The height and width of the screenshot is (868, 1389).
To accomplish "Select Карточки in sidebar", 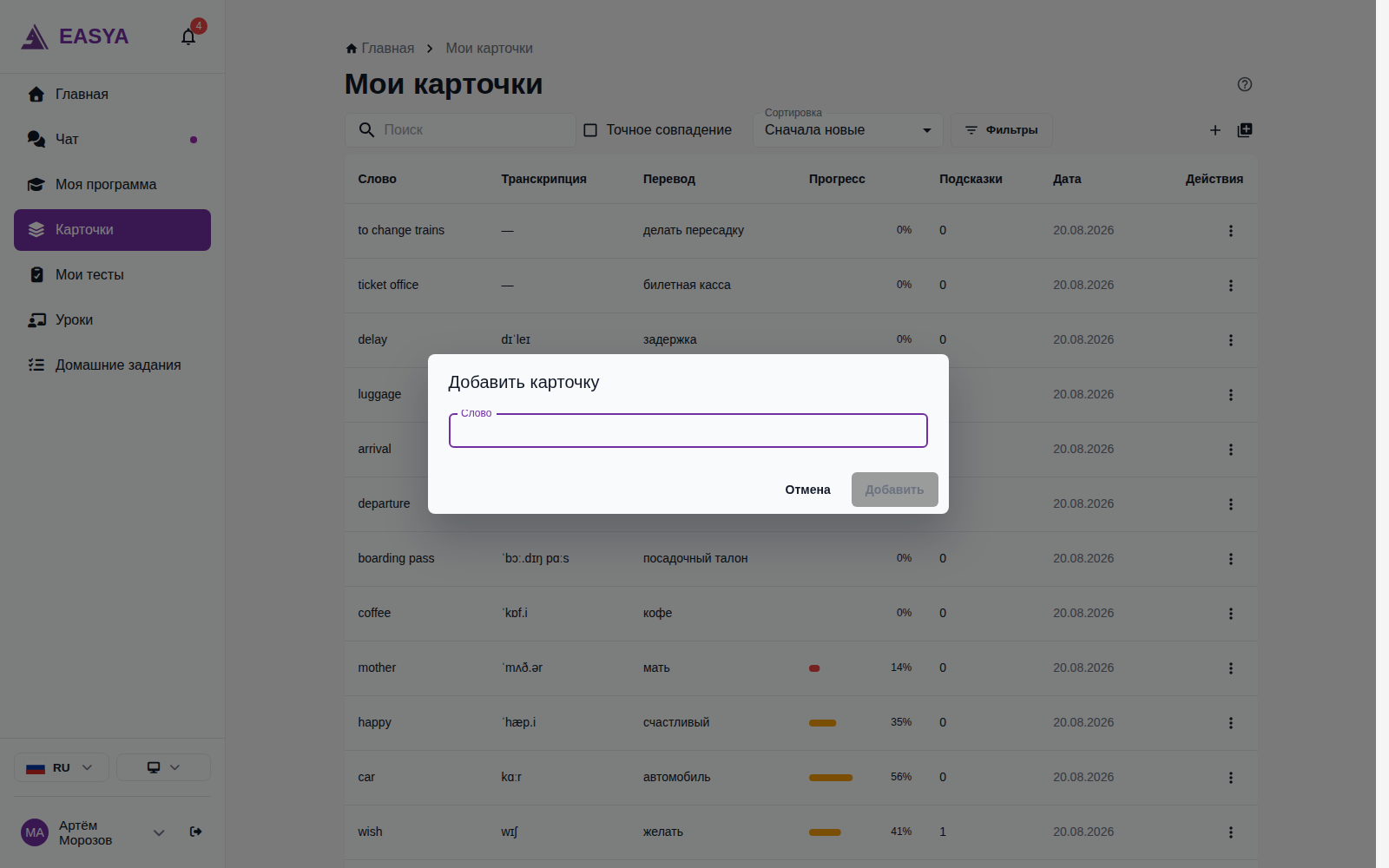I will (x=112, y=230).
